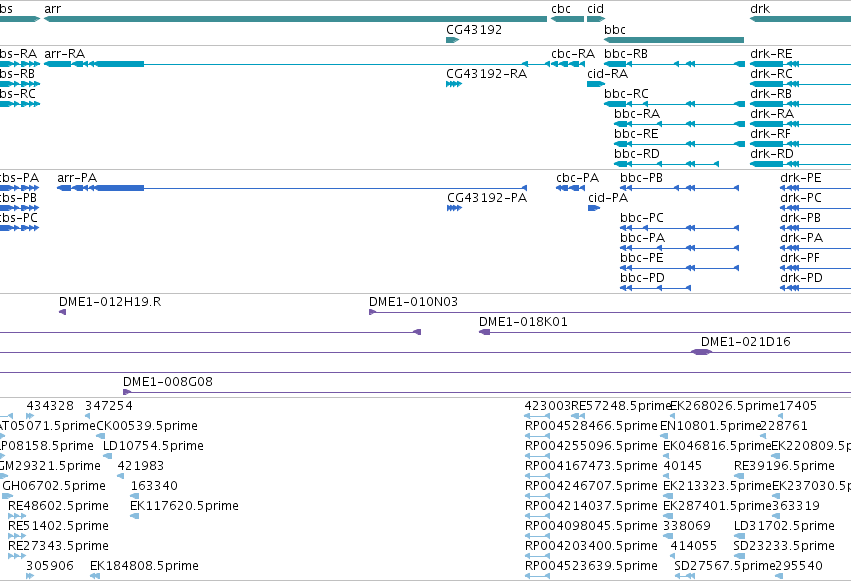Image resolution: width=851 pixels, height=581 pixels.
Task: Select clone DME1-008G08
Action: (487, 392)
